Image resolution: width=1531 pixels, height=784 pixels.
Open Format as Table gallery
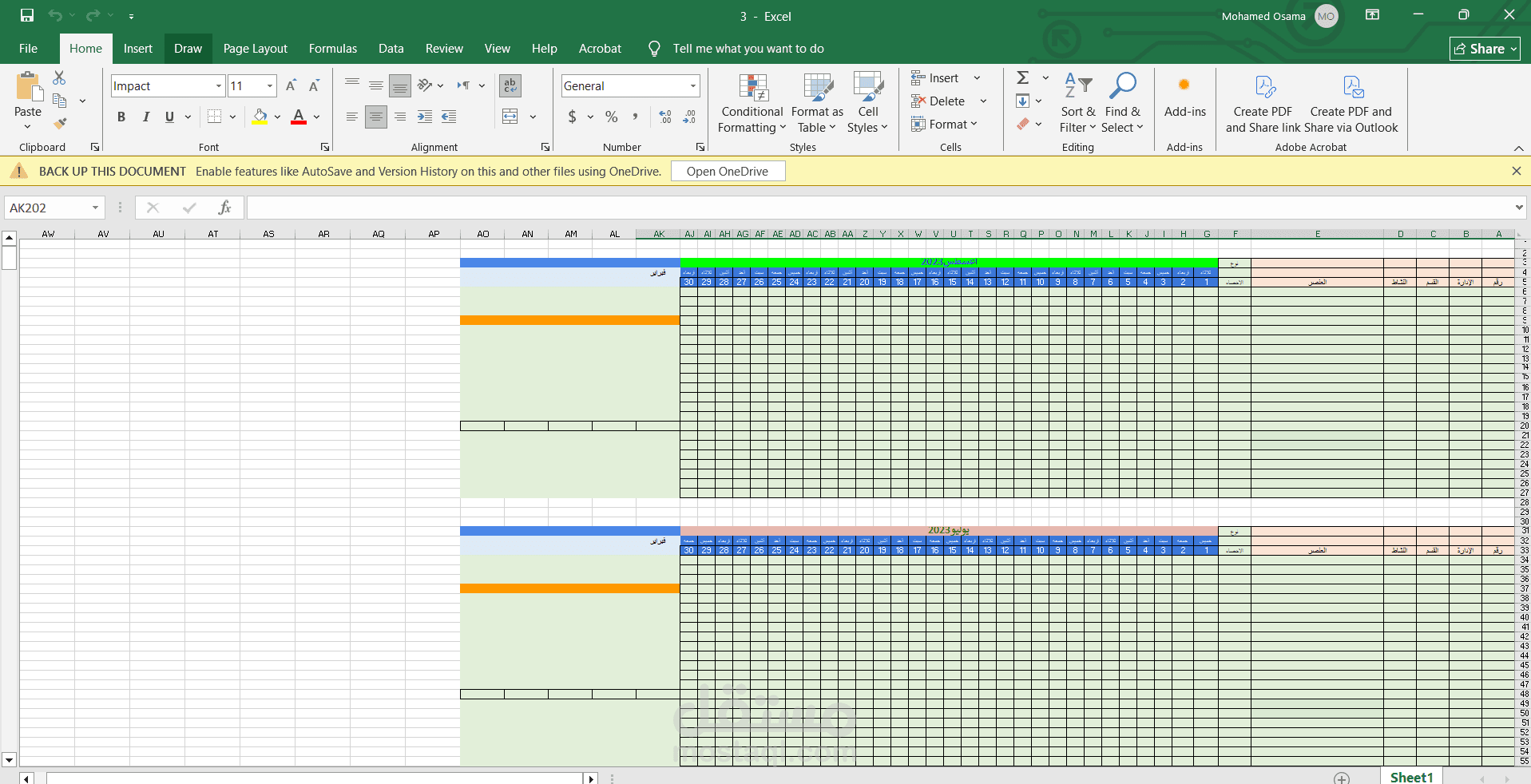[x=817, y=103]
